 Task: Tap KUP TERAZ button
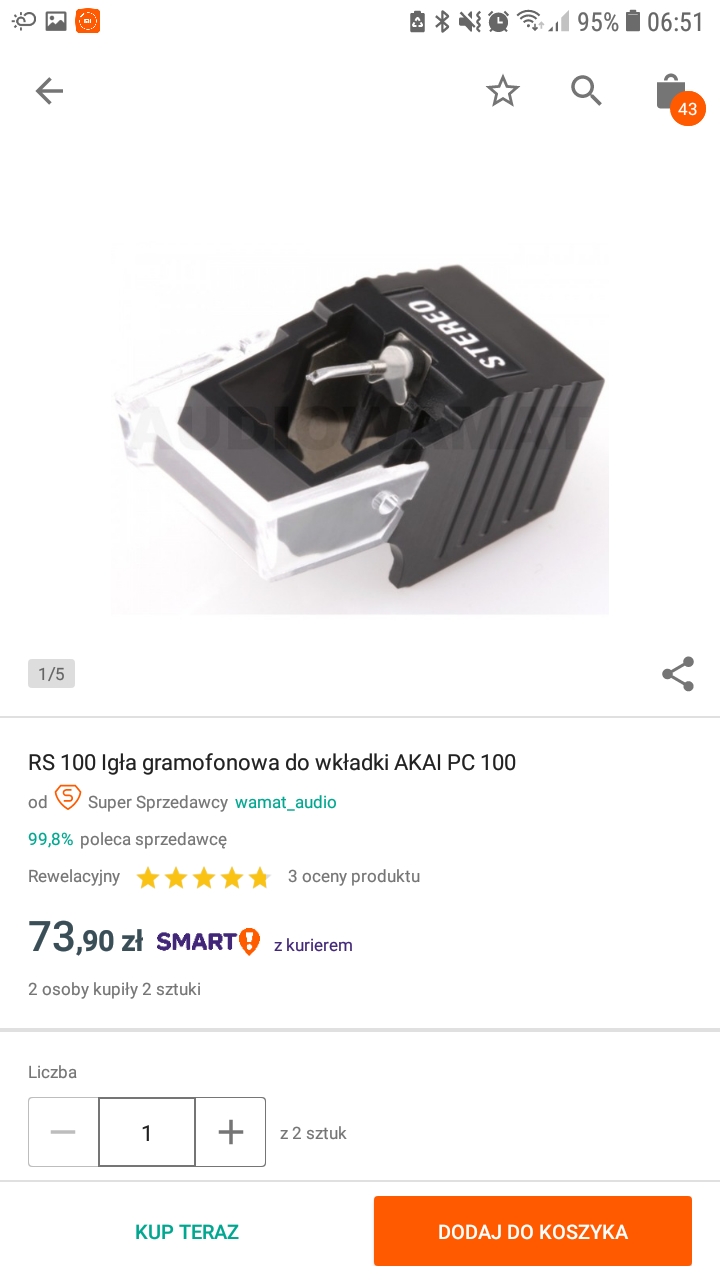pyautogui.click(x=187, y=1232)
